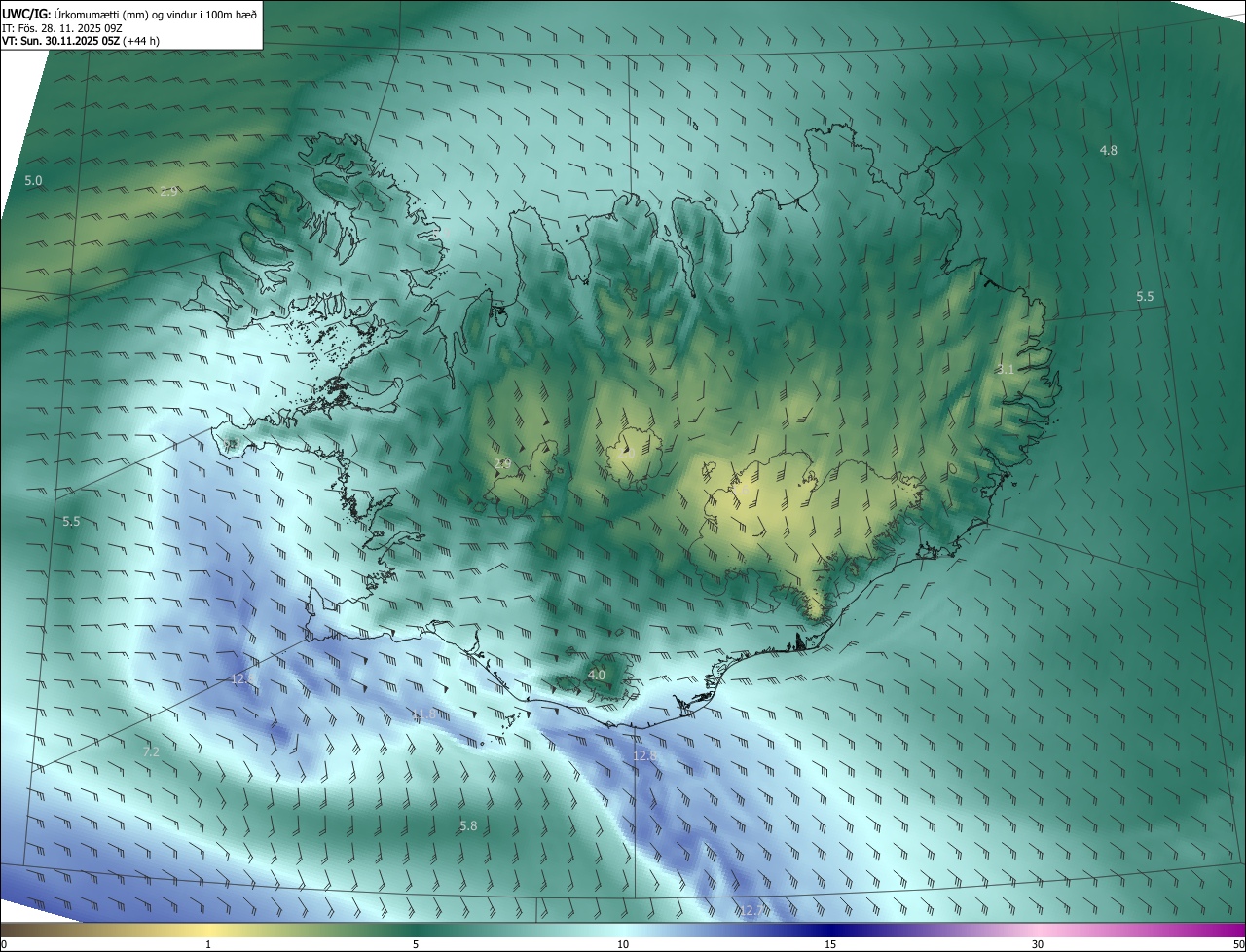Click the 10 tick on the color scale
The image size is (1246, 952).
[623, 945]
